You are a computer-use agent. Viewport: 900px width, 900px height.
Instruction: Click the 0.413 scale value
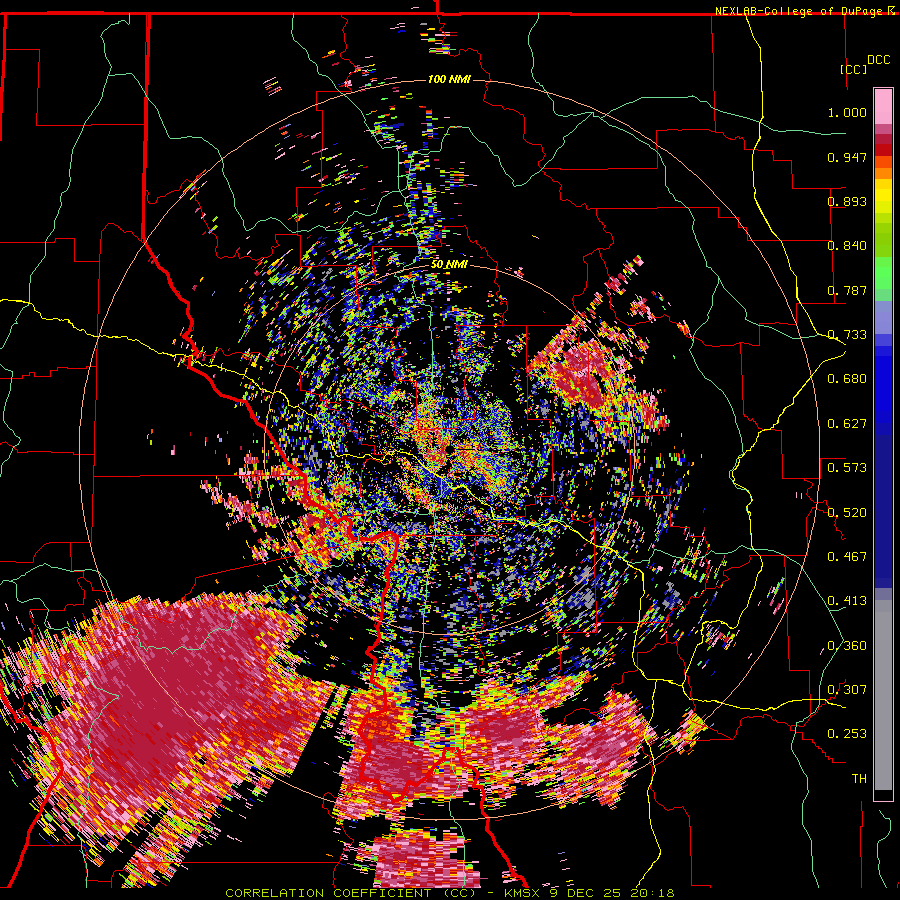click(x=847, y=601)
